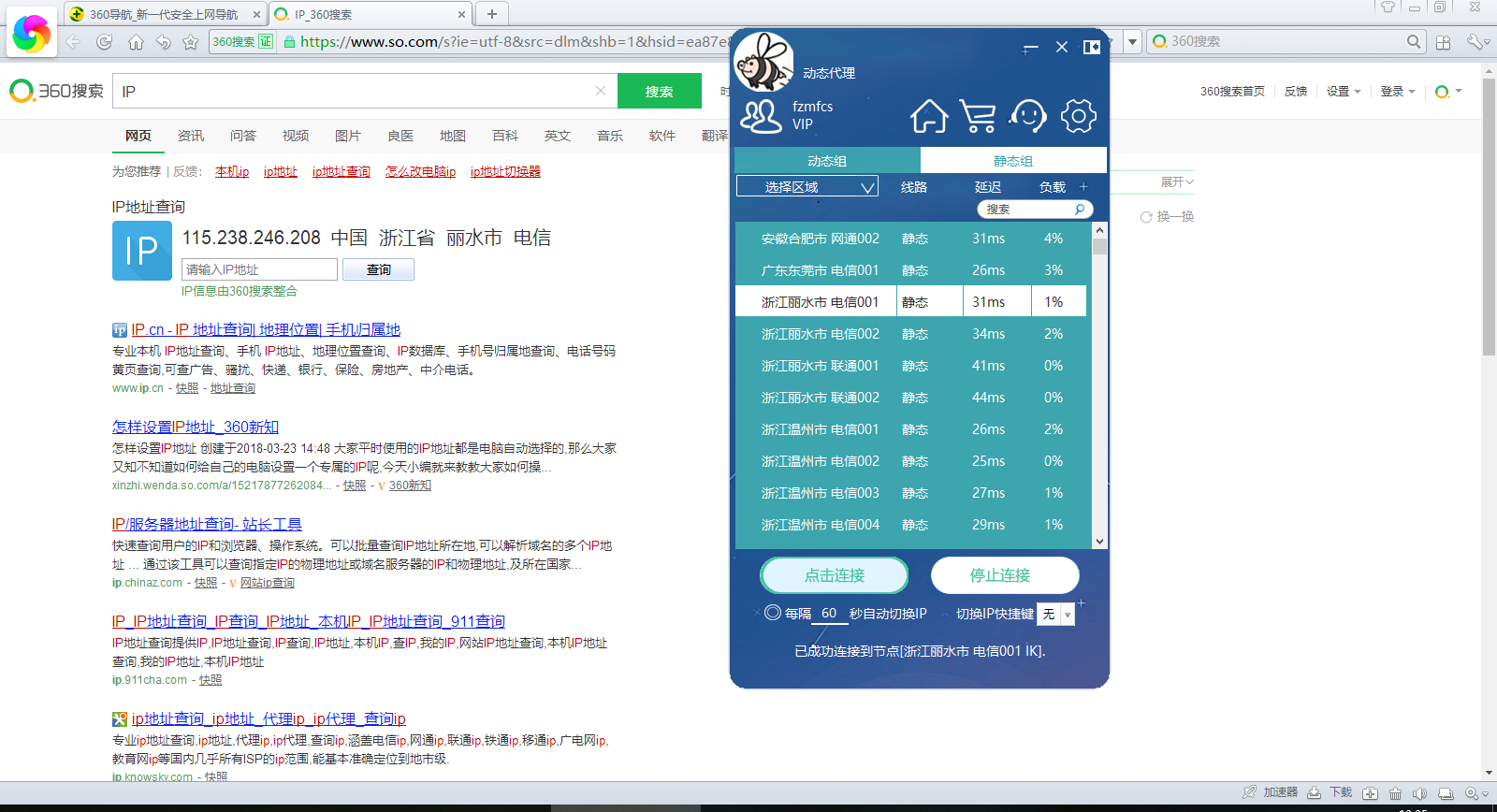Clear the IP search query X

601,91
